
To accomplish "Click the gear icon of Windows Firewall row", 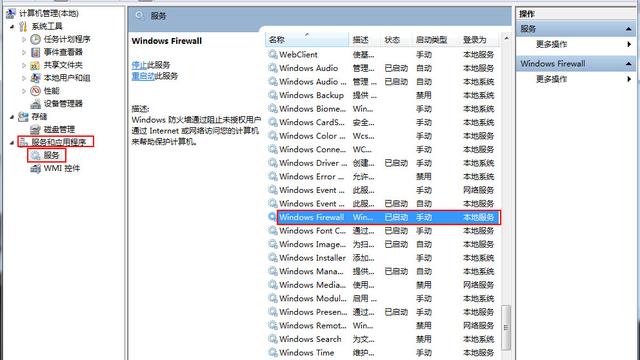I will 272,217.
